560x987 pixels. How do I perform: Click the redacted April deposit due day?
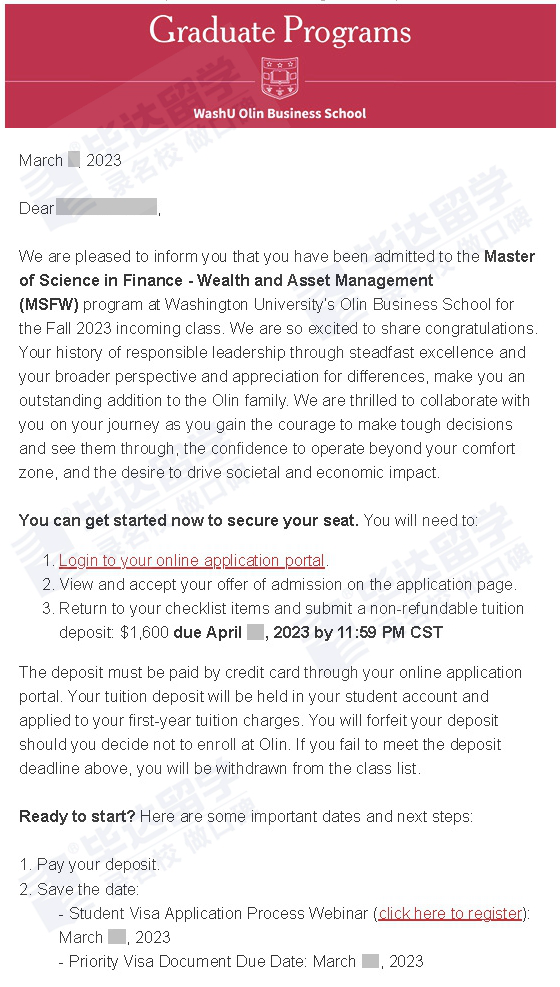click(255, 633)
